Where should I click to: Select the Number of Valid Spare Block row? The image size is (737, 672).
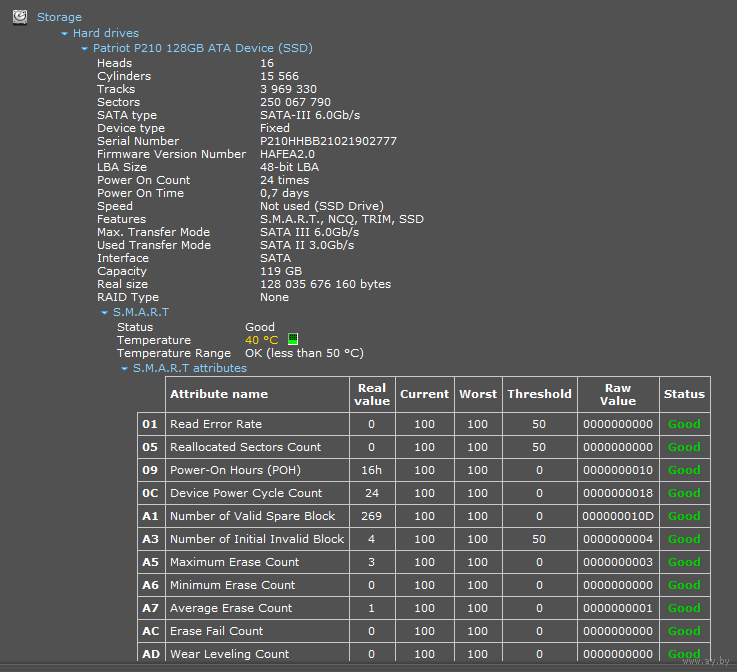252,516
